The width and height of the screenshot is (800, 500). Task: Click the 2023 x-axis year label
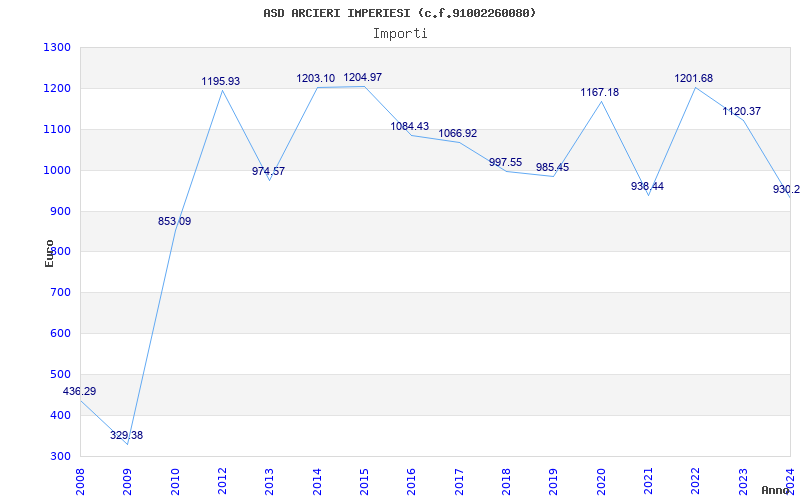(x=743, y=481)
